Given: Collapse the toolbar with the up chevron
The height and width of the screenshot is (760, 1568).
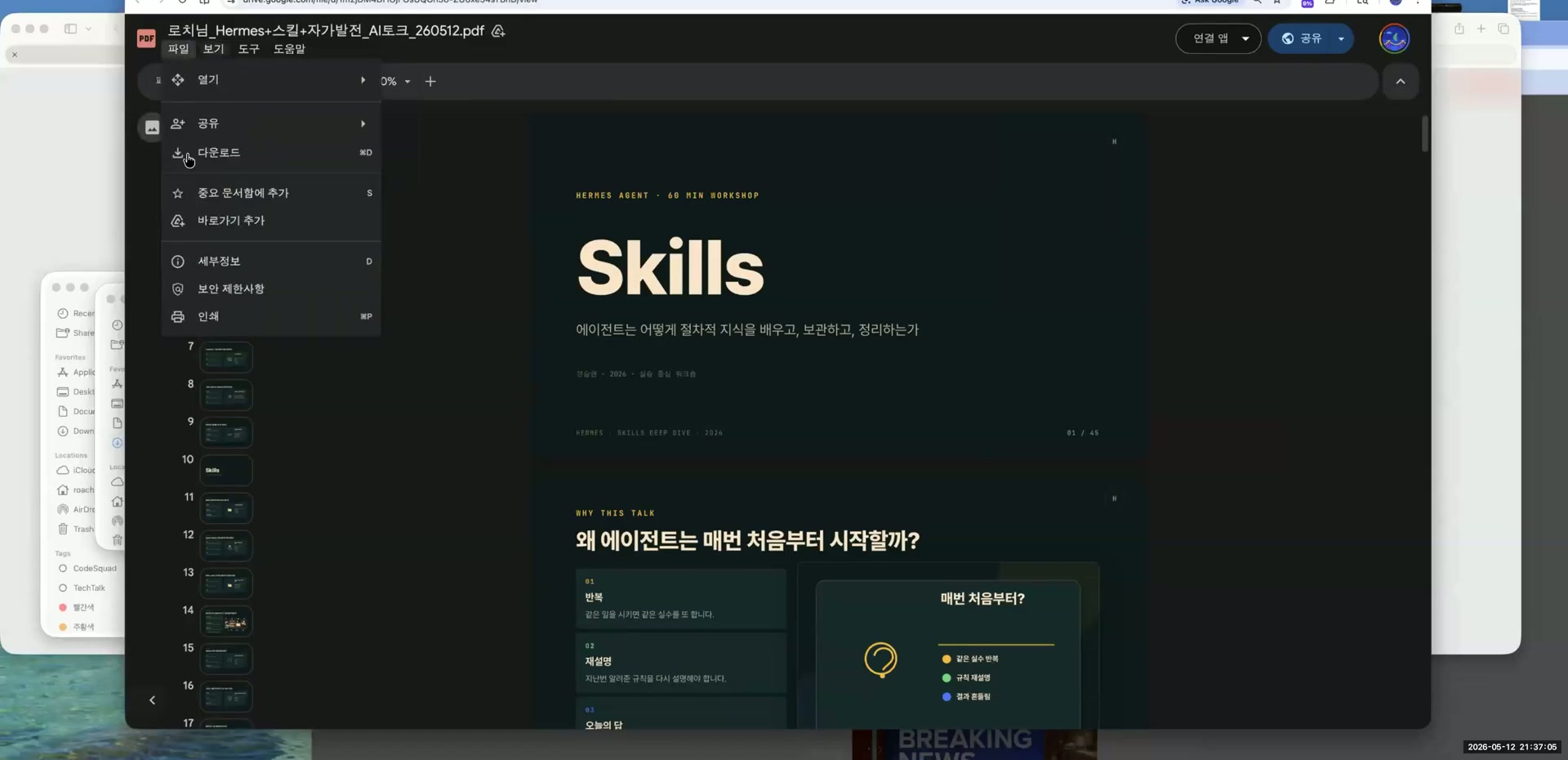Looking at the screenshot, I should pos(1401,82).
